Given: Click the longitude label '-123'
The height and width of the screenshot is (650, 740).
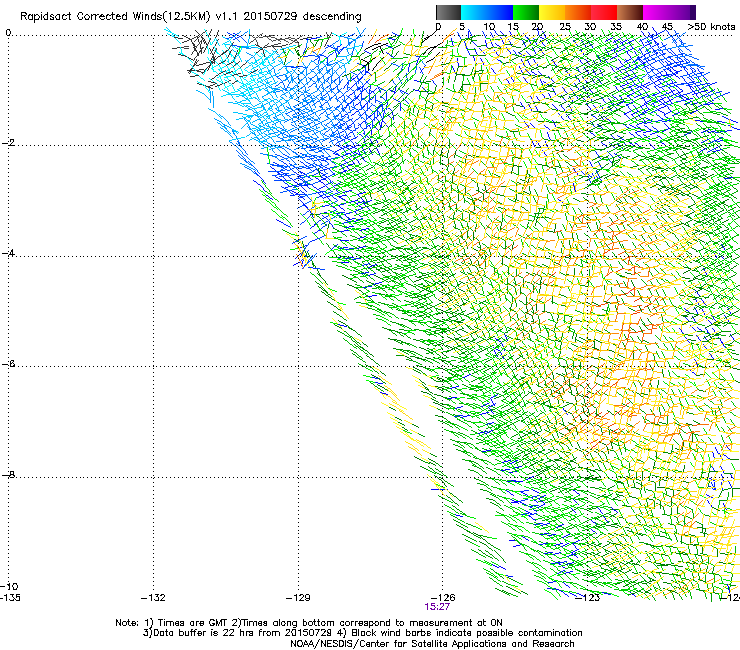Looking at the screenshot, I should [x=588, y=598].
